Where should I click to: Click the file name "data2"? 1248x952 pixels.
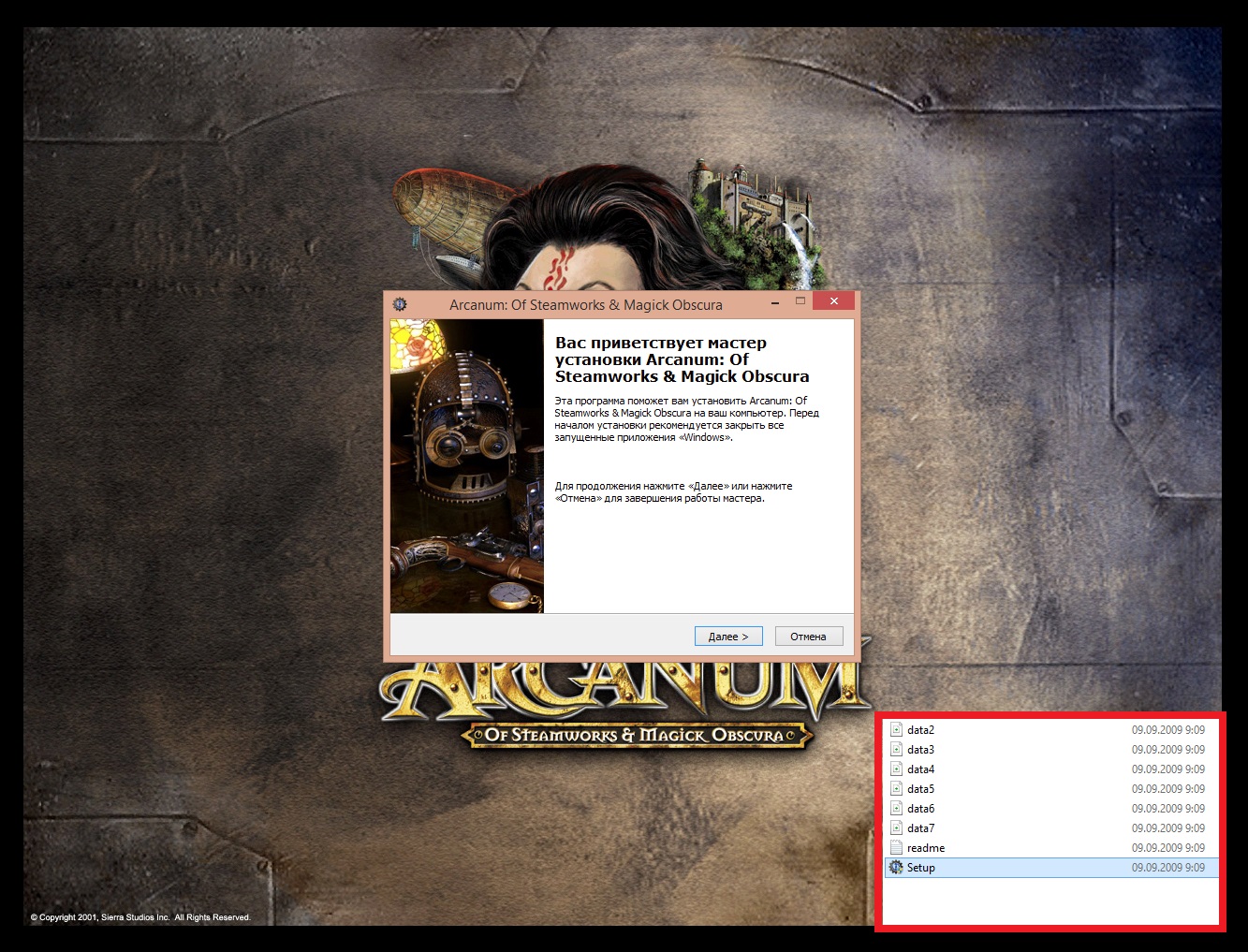[921, 730]
